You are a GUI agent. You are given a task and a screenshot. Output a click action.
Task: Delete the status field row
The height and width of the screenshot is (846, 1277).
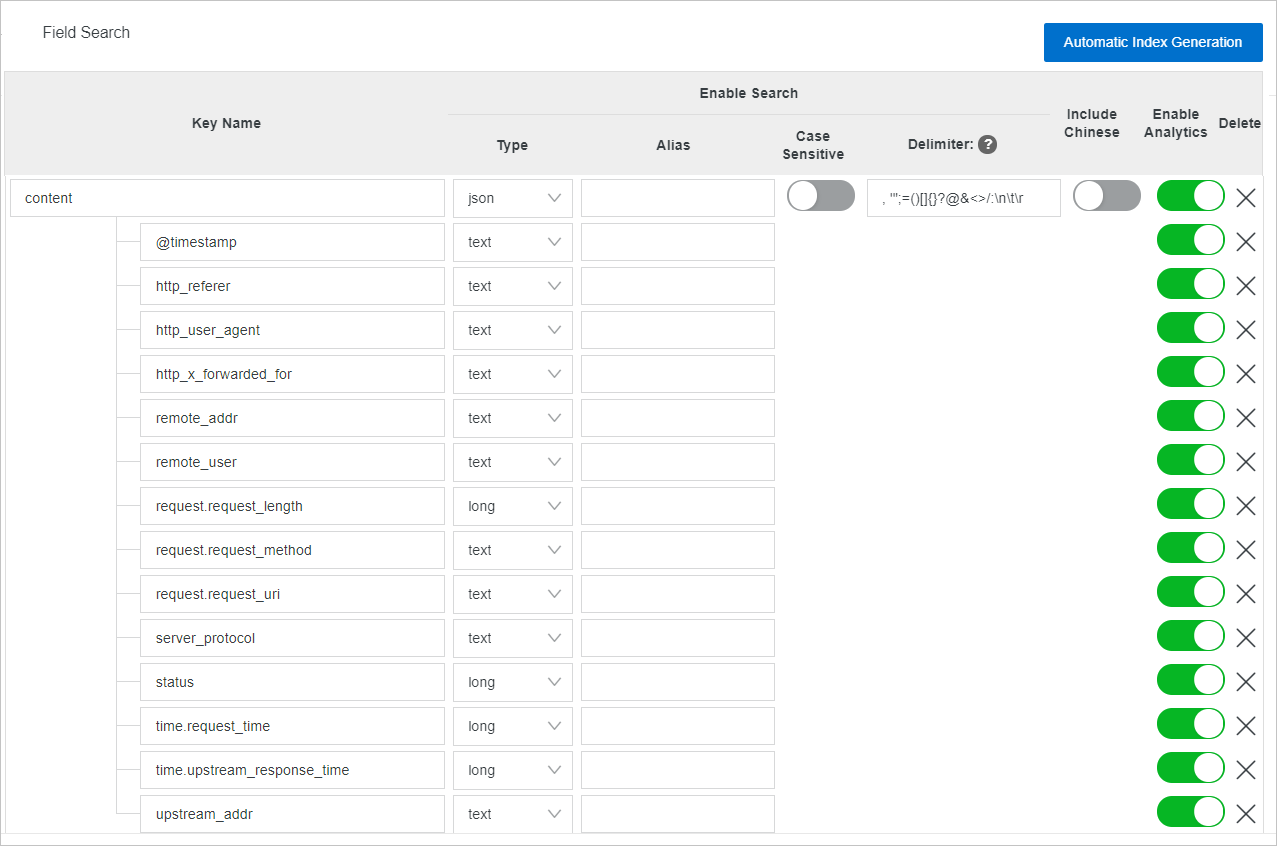(x=1246, y=682)
